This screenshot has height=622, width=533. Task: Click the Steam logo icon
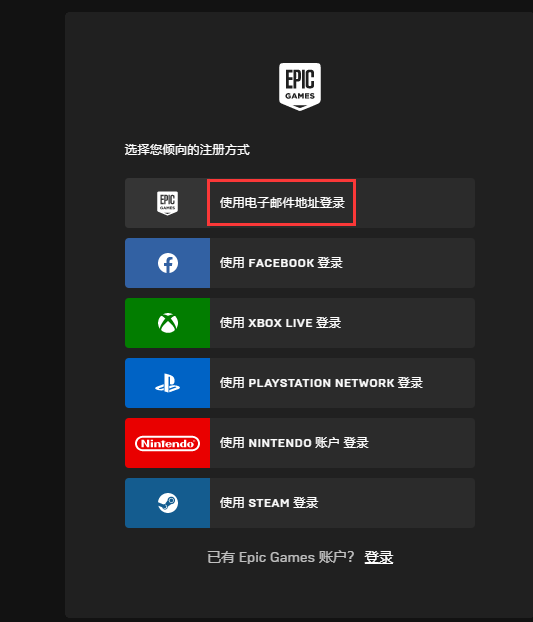coord(168,503)
